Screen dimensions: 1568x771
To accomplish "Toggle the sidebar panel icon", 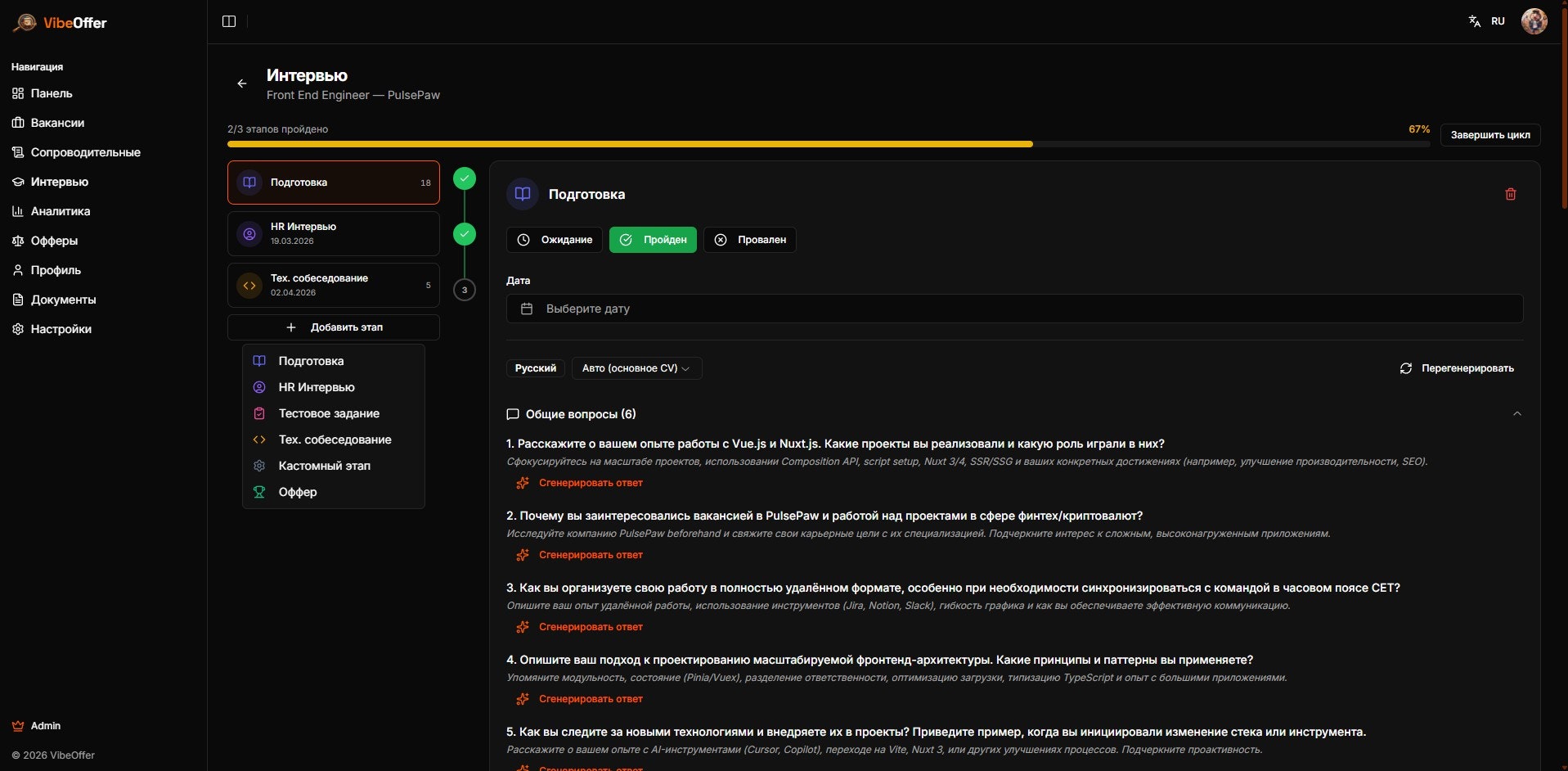I will click(229, 21).
